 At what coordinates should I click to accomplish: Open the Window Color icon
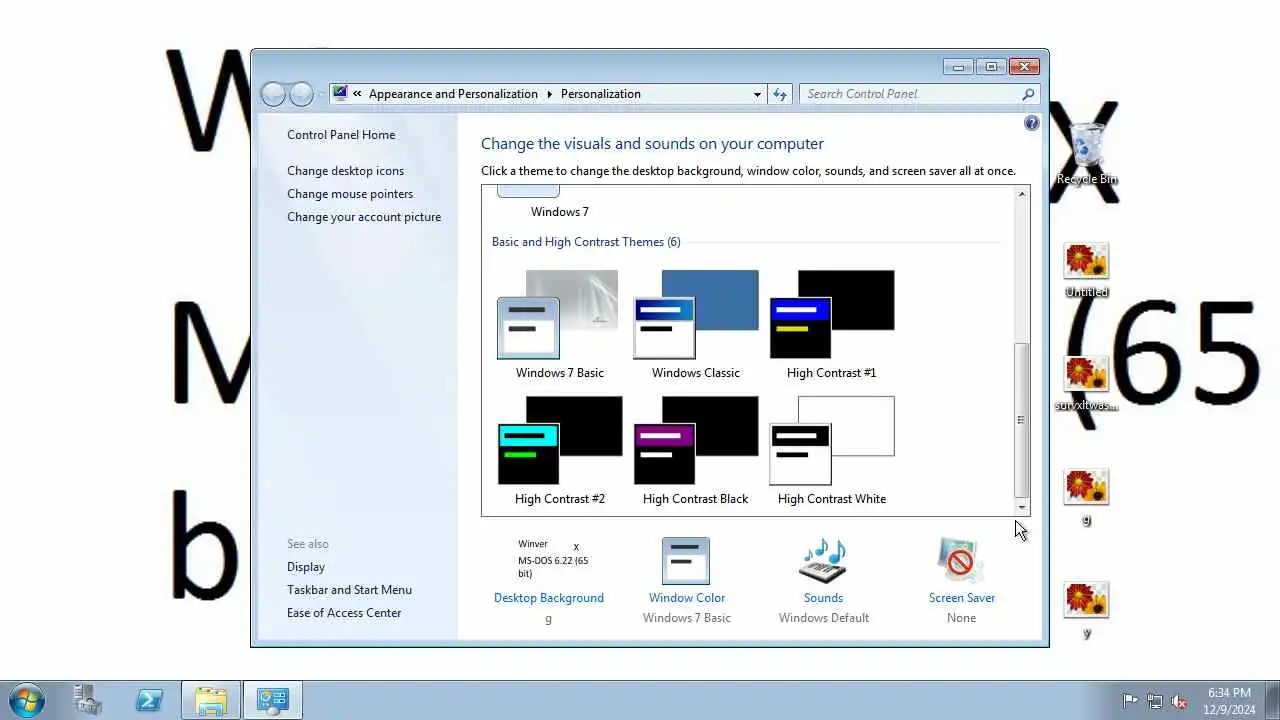click(686, 560)
